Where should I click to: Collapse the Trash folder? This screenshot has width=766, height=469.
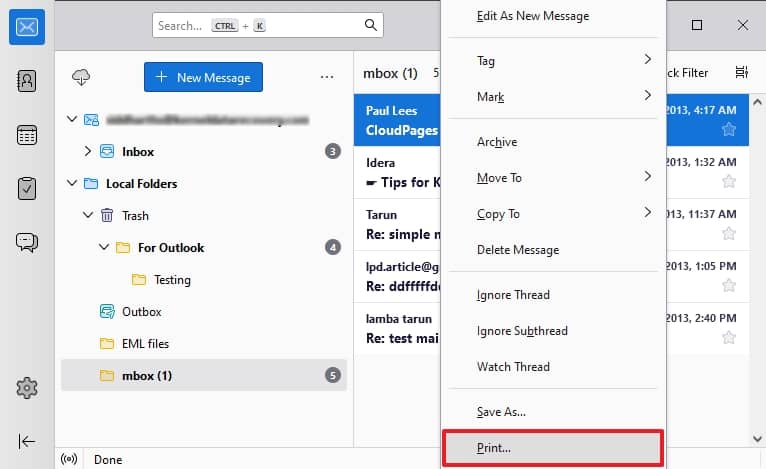coord(88,215)
